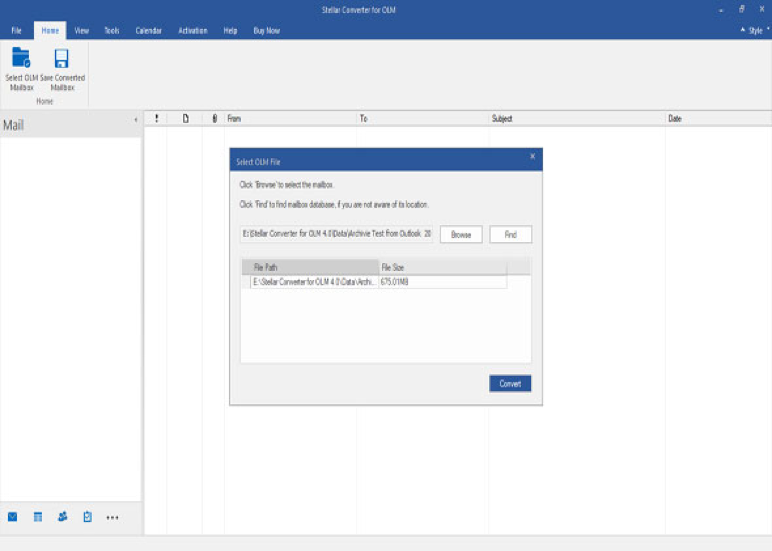Screen dimensions: 772x551
Task: Open the View tab
Action: point(82,31)
